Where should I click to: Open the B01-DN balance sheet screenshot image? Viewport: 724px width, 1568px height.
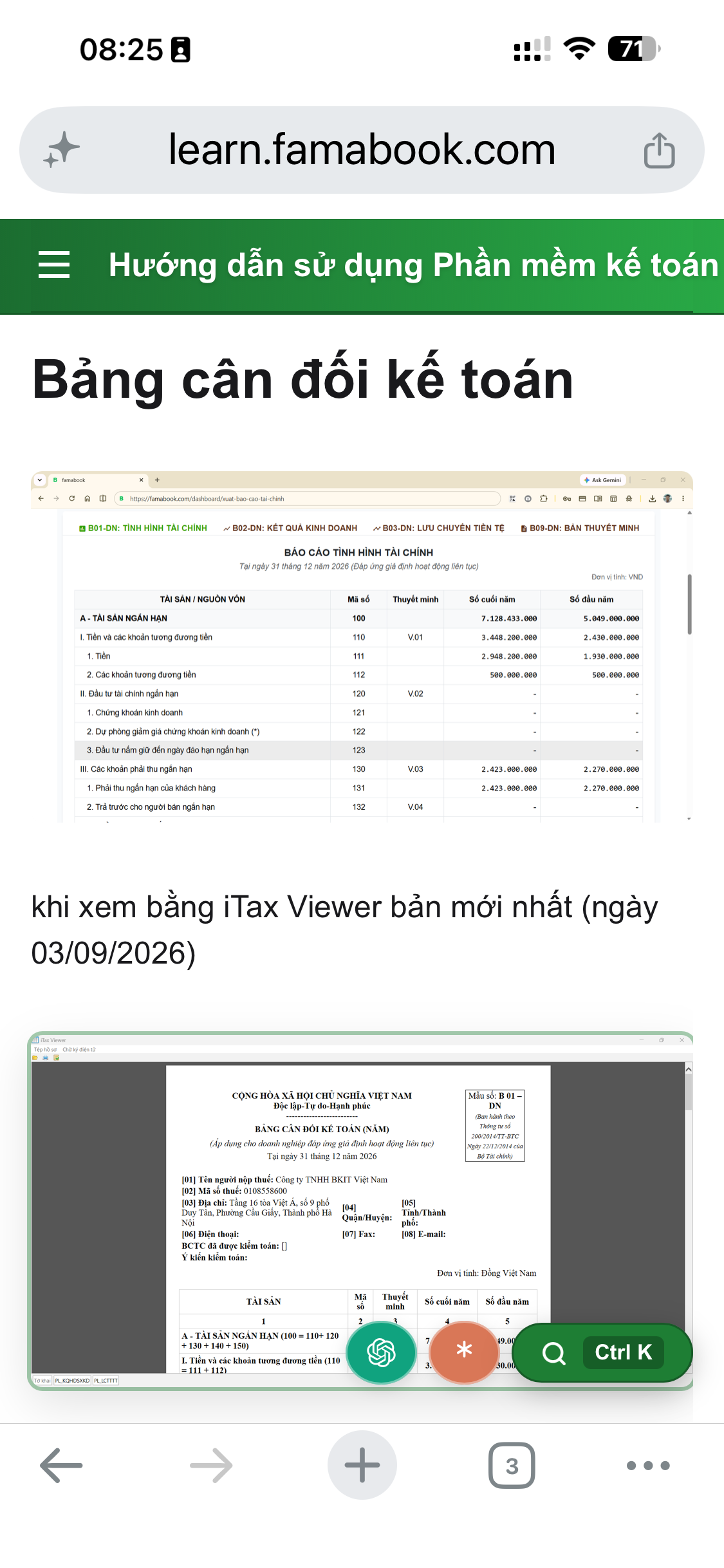tap(362, 647)
